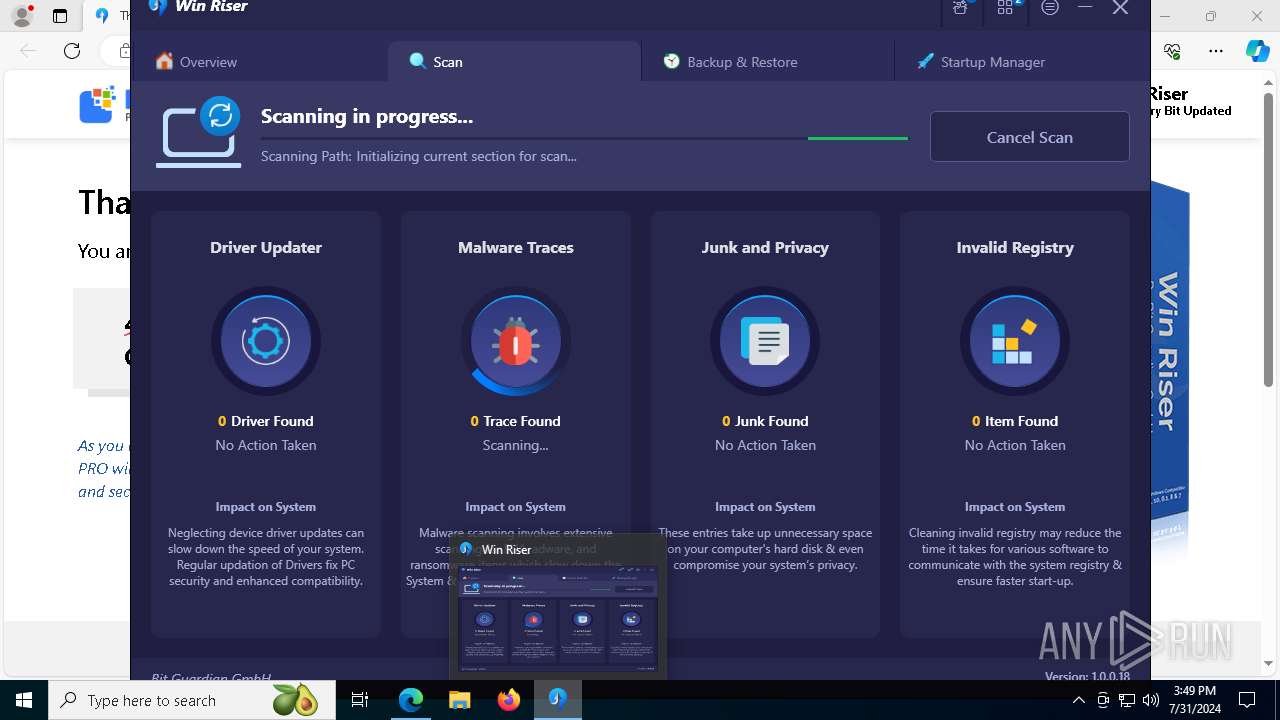This screenshot has width=1280, height=720.
Task: Open the Windows Start menu
Action: pos(24,700)
